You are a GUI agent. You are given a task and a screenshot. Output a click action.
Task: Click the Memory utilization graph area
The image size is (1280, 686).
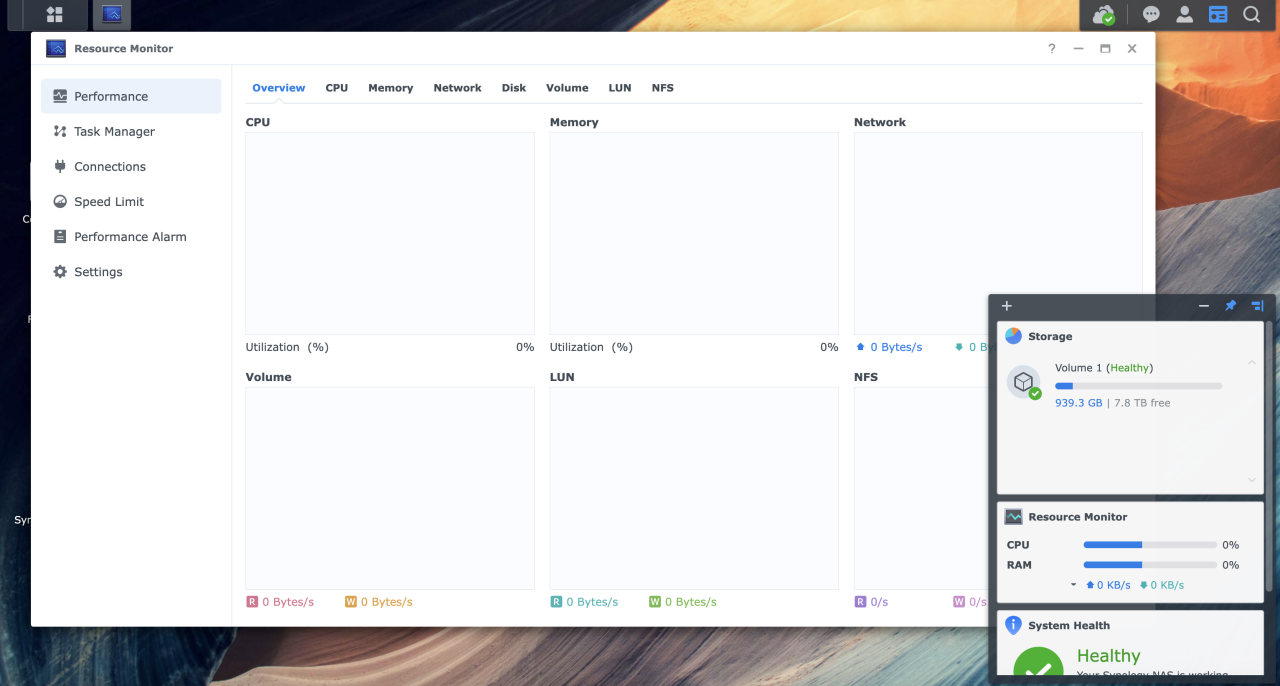[x=694, y=233]
